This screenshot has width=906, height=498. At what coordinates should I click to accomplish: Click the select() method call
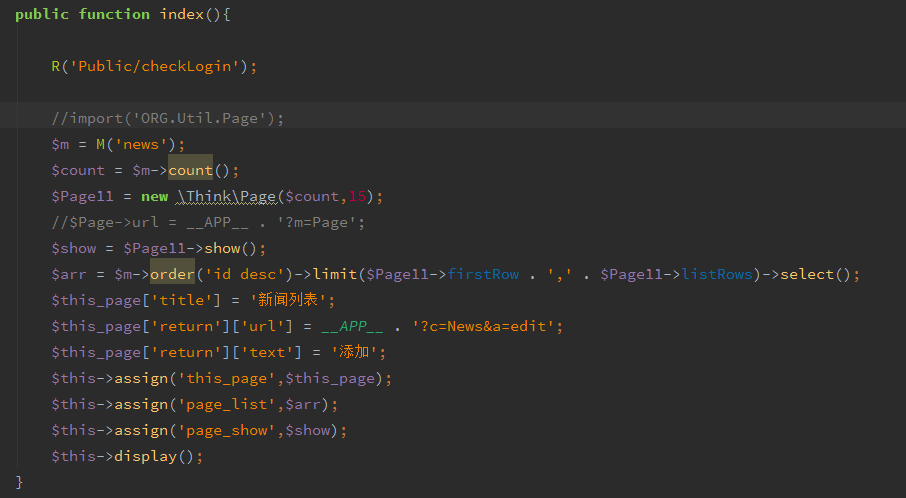815,274
